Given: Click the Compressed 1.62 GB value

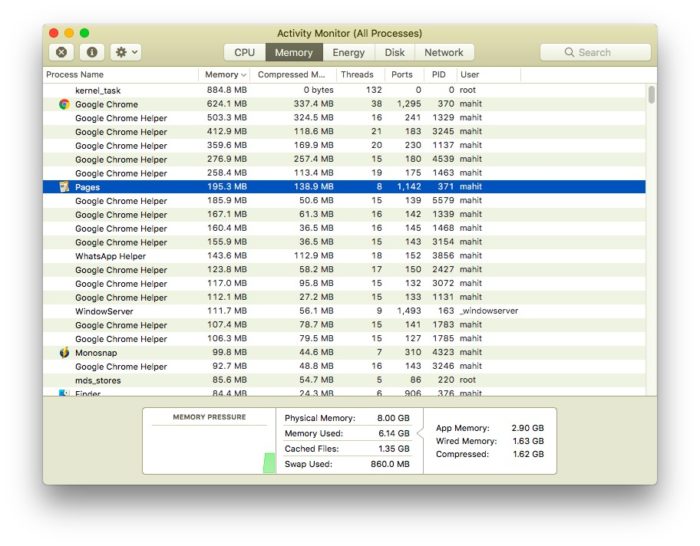Looking at the screenshot, I should 528,454.
